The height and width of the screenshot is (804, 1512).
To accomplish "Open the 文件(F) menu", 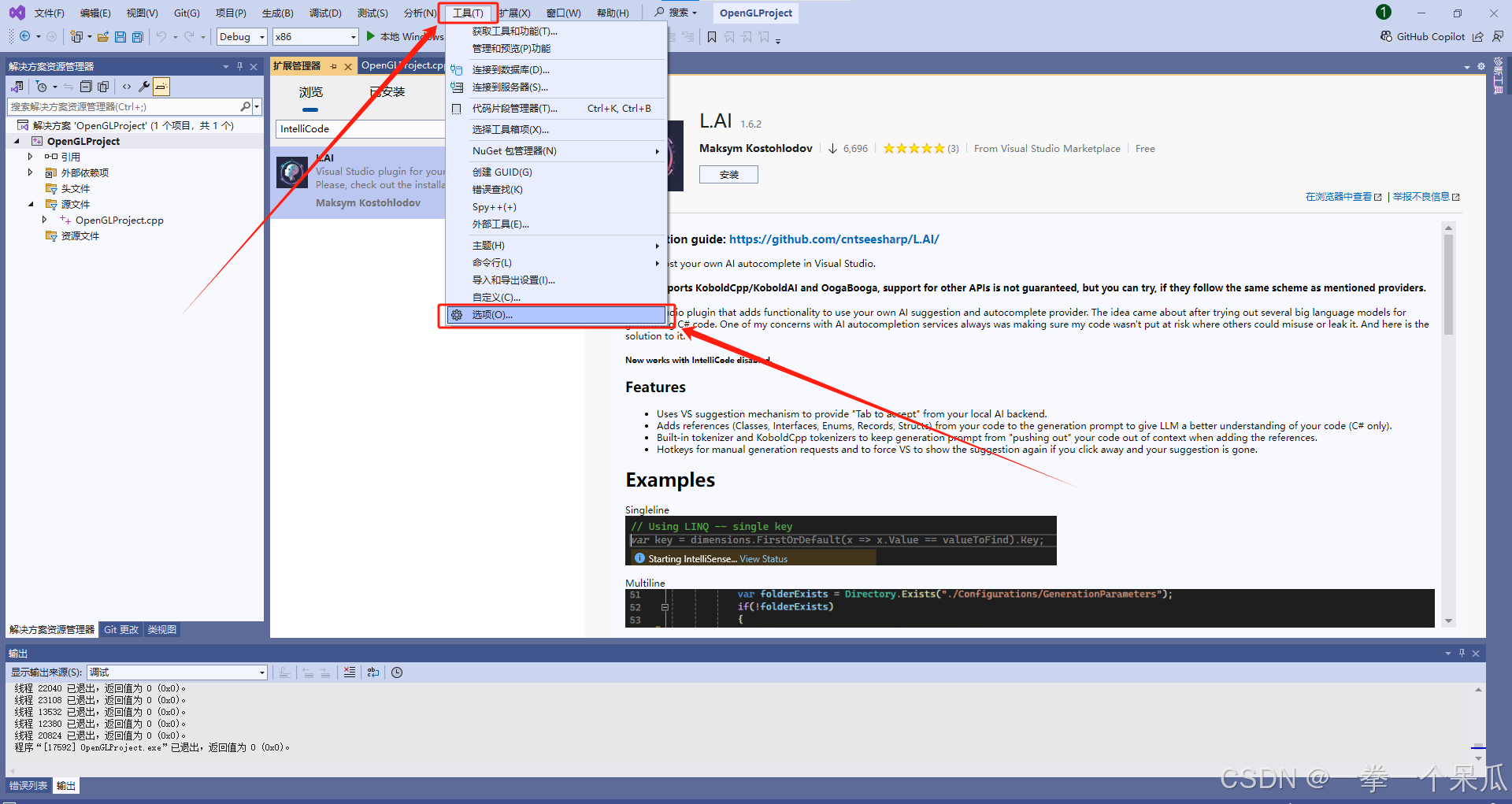I will point(50,13).
